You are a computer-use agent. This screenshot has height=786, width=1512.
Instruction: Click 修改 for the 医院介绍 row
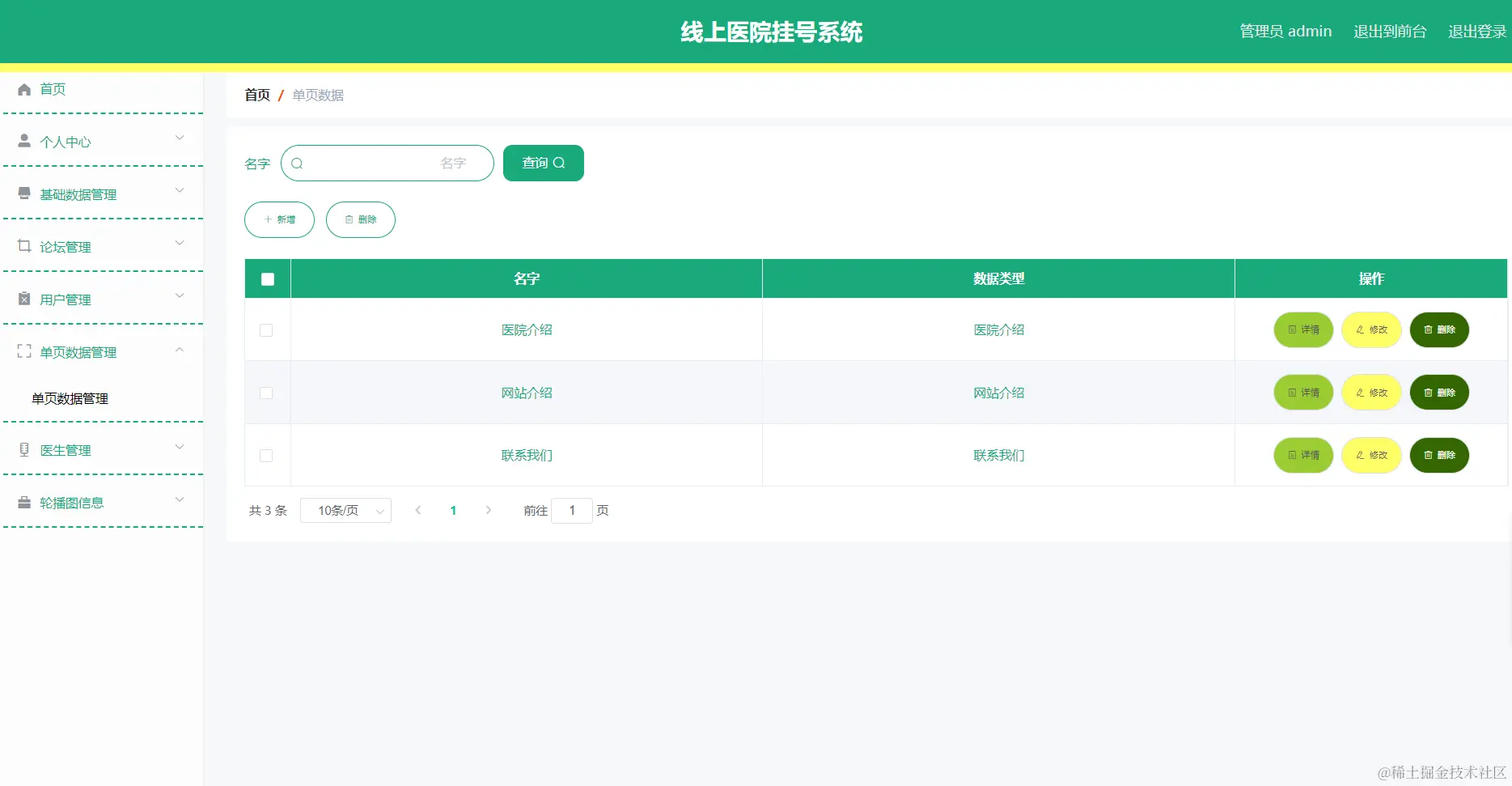coord(1371,329)
